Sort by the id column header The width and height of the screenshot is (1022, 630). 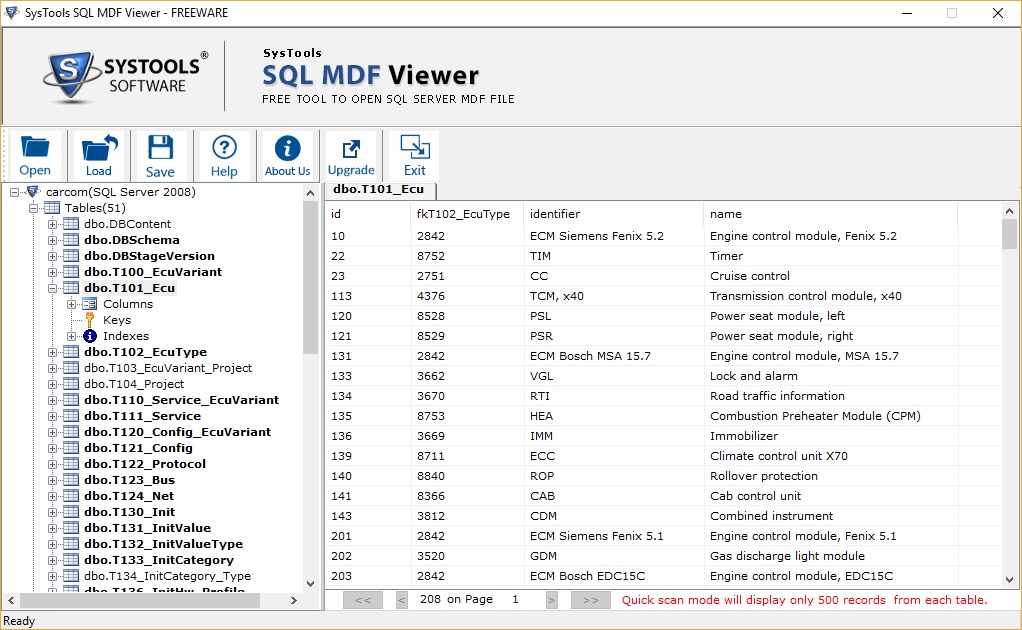[368, 214]
